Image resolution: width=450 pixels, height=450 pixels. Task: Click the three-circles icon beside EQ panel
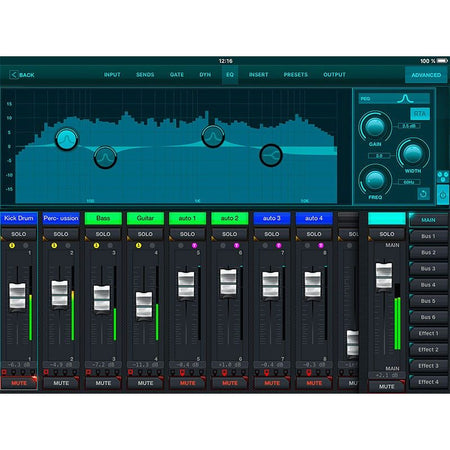click(x=443, y=177)
